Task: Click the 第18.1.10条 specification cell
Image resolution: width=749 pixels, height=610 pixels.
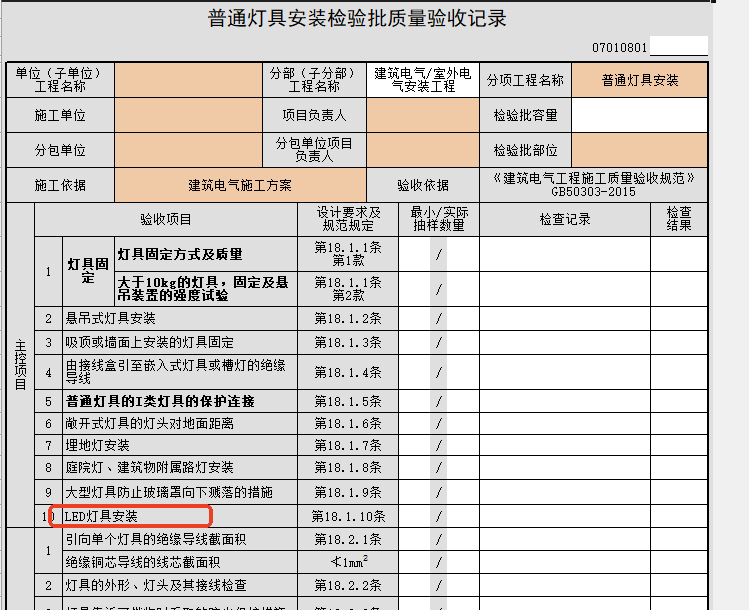Action: click(348, 517)
